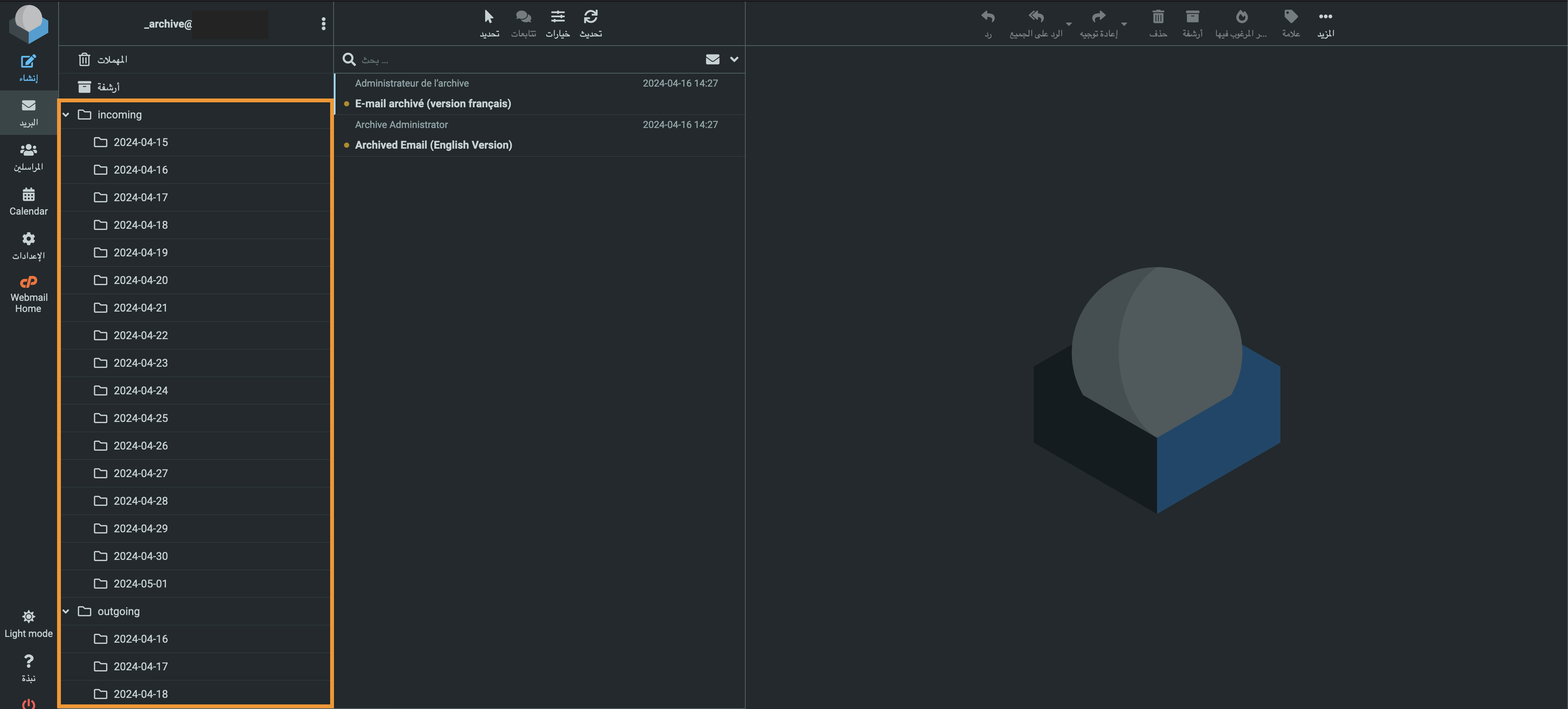Toggle the envelope unread filter

(x=712, y=59)
